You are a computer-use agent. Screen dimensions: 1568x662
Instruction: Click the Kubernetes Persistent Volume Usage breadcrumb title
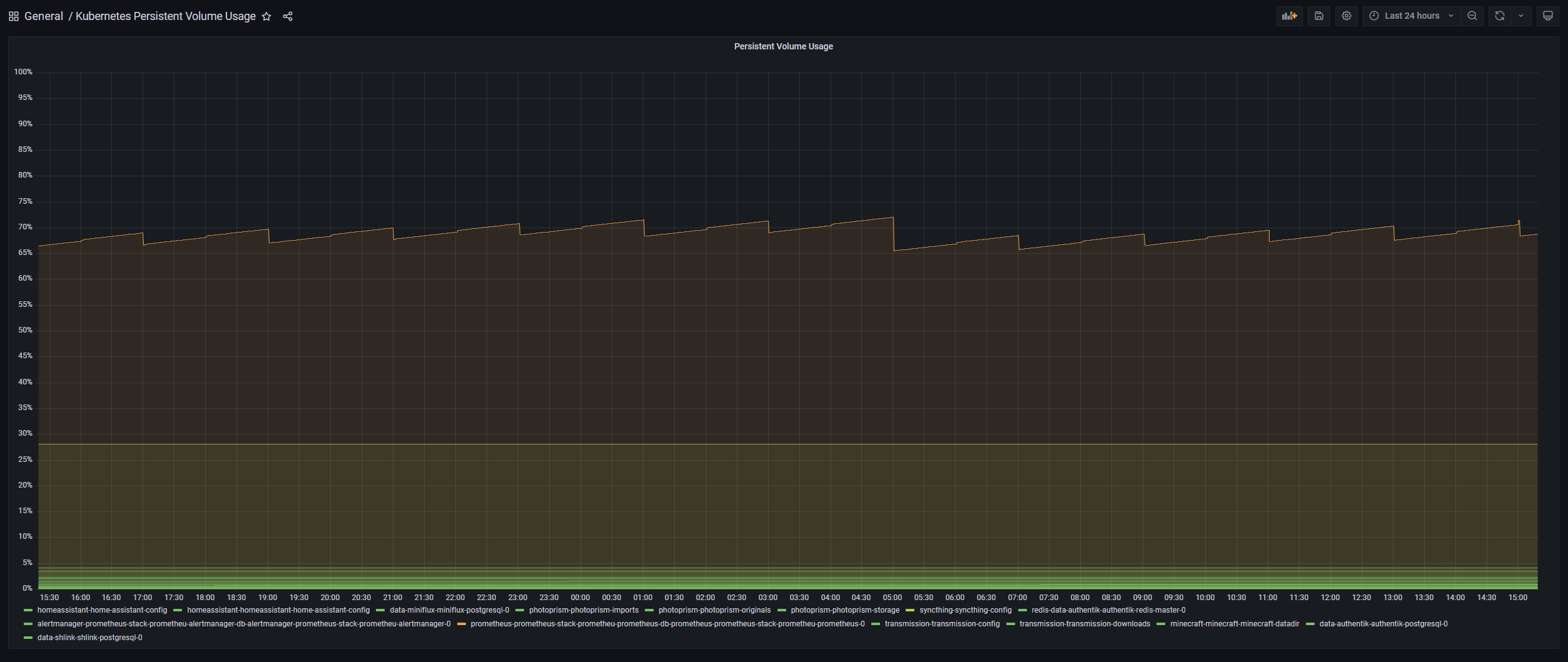pyautogui.click(x=165, y=16)
